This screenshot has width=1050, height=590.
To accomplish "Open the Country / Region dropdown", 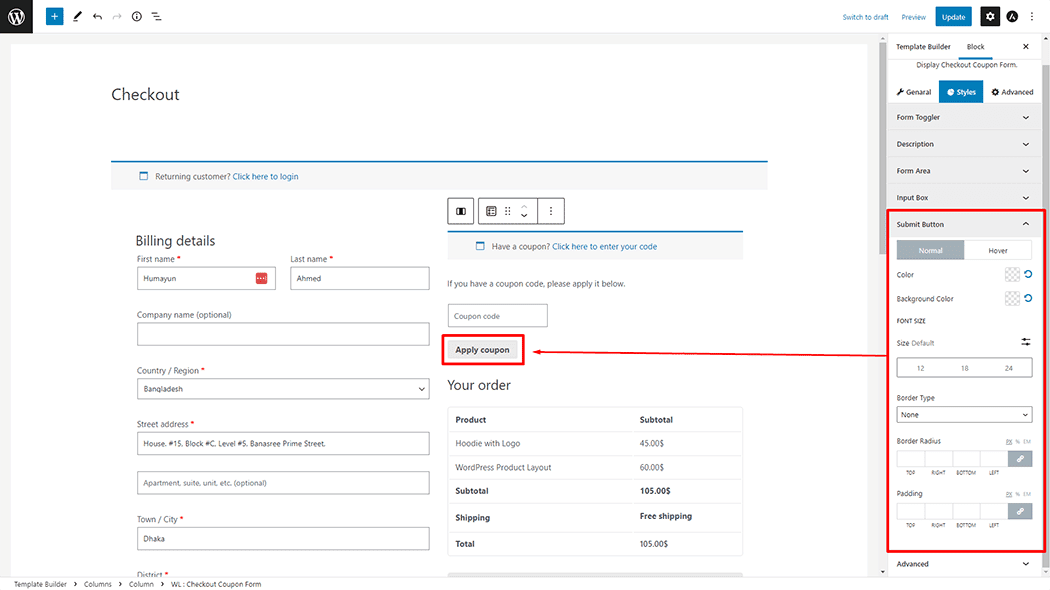I will click(283, 389).
